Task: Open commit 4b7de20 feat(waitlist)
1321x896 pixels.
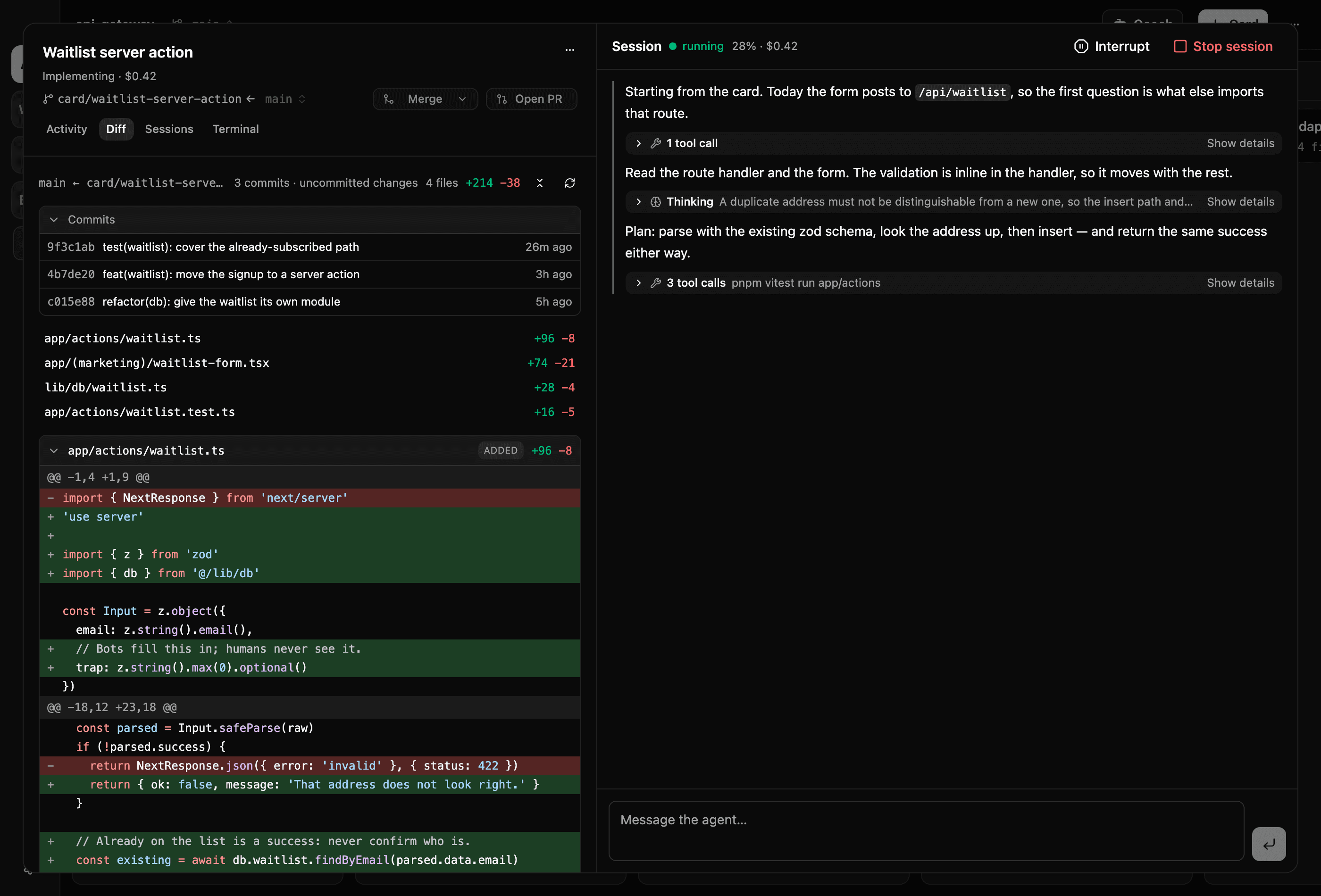Action: coord(310,274)
